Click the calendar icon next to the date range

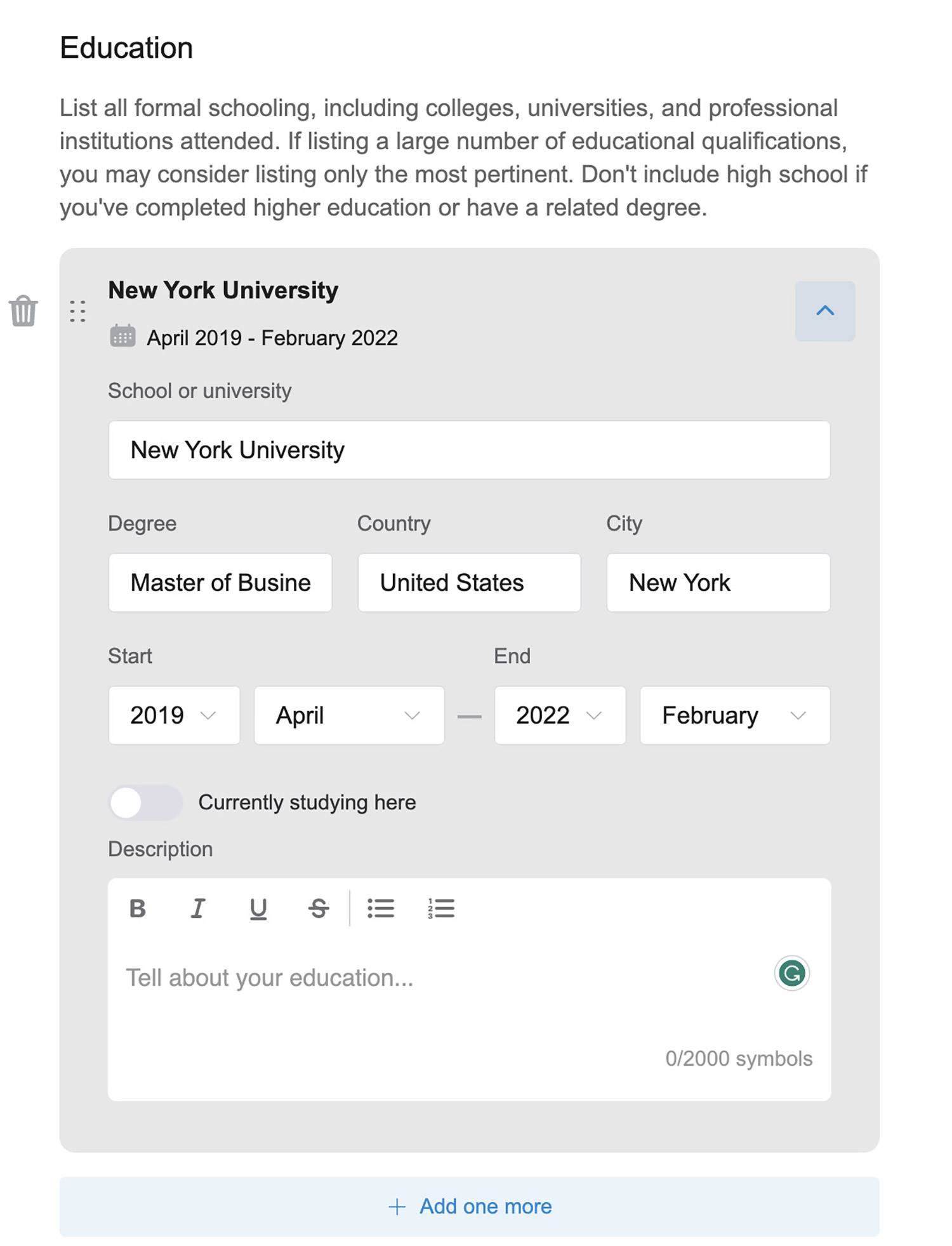tap(122, 336)
